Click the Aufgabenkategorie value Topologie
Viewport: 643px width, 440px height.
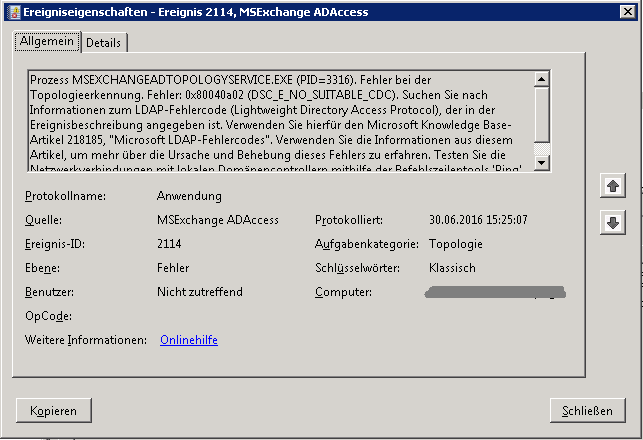456,244
